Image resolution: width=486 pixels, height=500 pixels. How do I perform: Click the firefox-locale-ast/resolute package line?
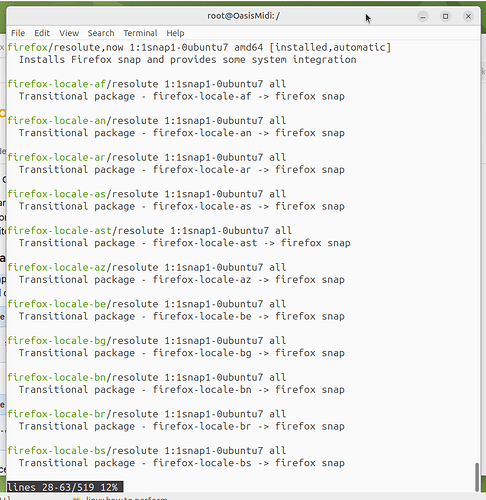(150, 231)
